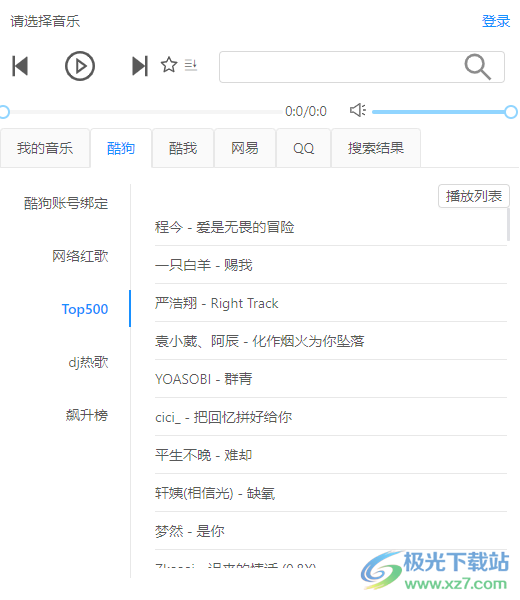Select the dj热歌 chart

point(88,362)
